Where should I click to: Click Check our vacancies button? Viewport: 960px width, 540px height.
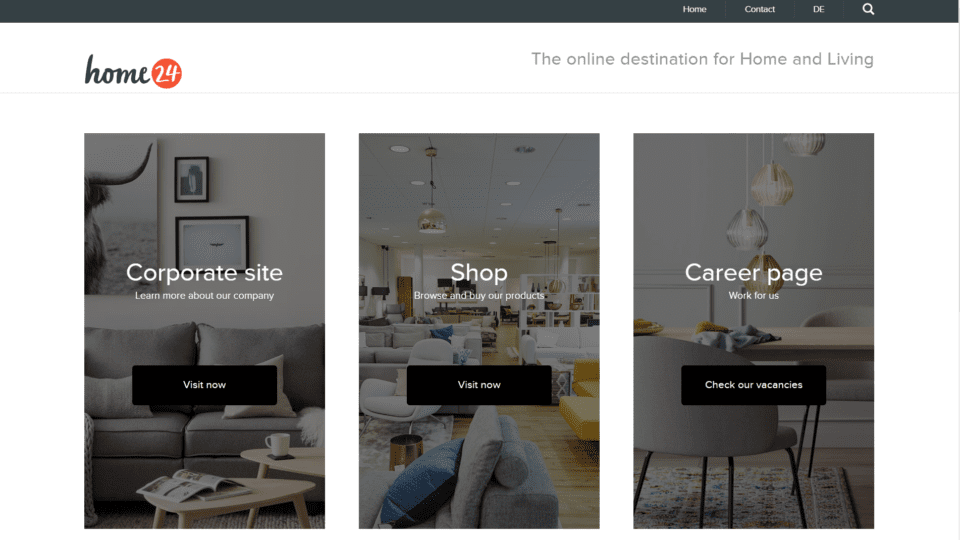tap(753, 384)
